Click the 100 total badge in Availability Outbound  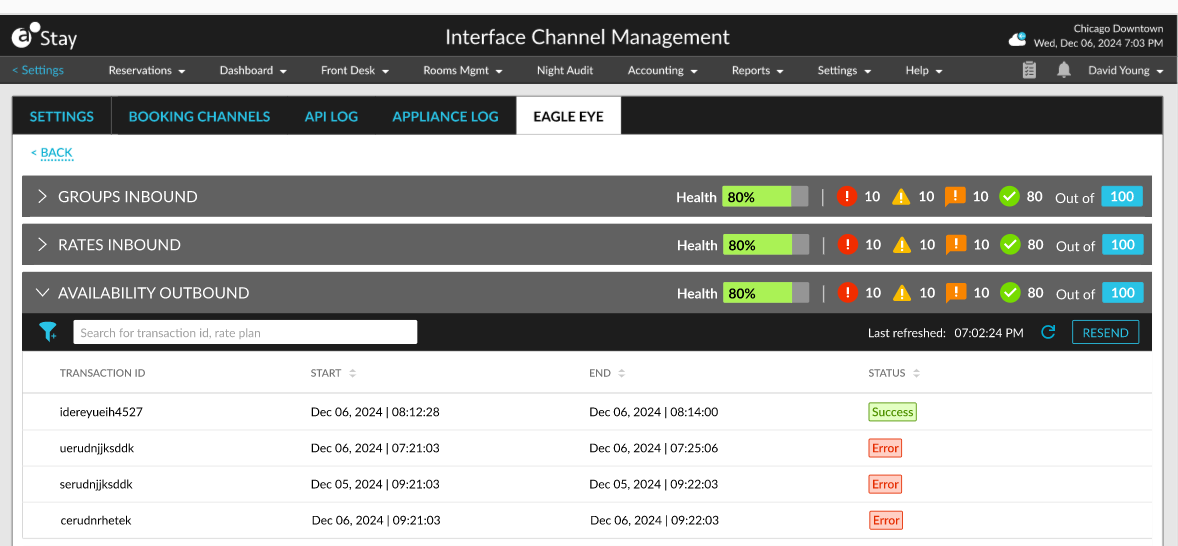pyautogui.click(x=1122, y=293)
